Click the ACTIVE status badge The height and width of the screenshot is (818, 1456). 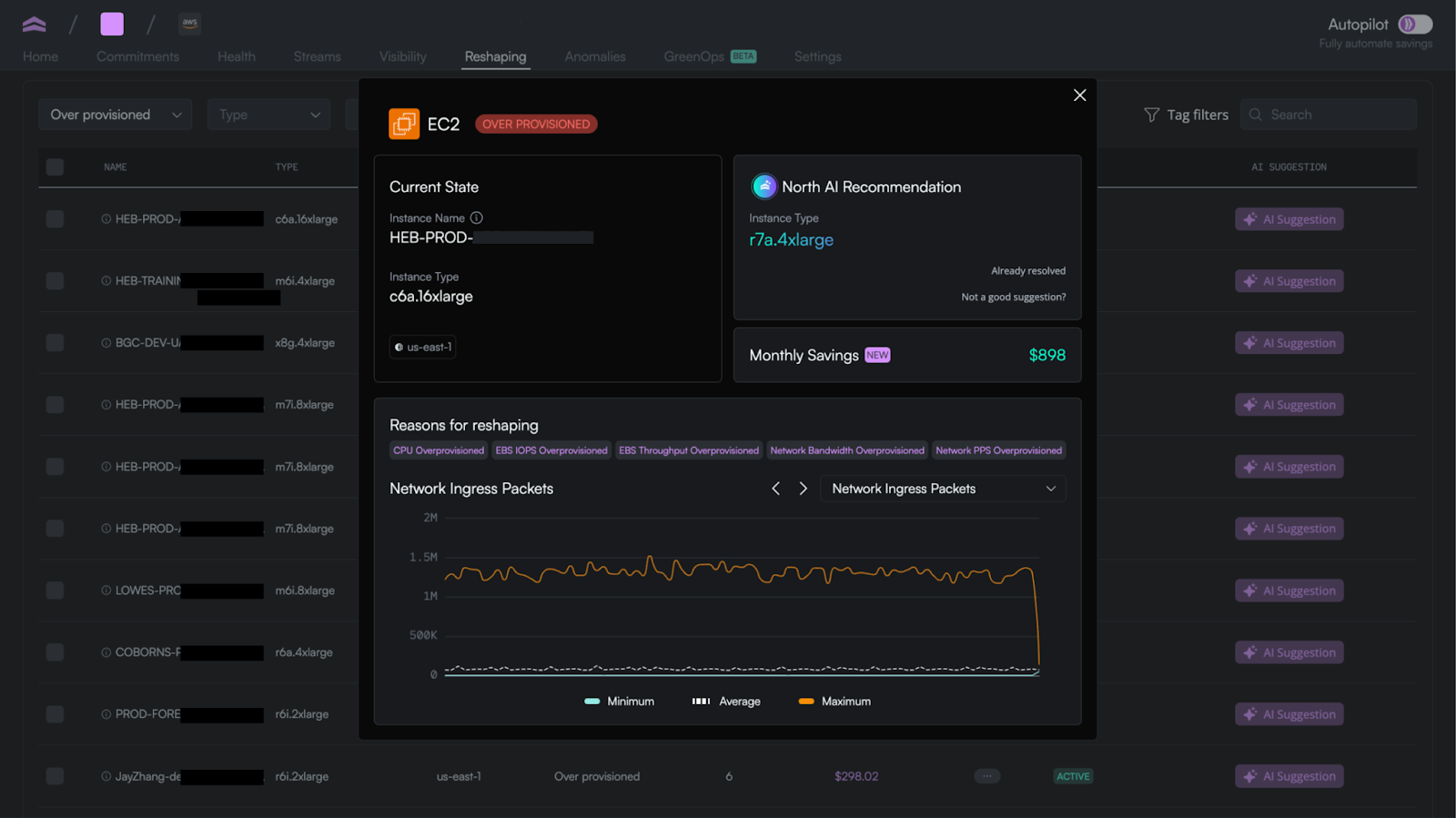[x=1073, y=776]
